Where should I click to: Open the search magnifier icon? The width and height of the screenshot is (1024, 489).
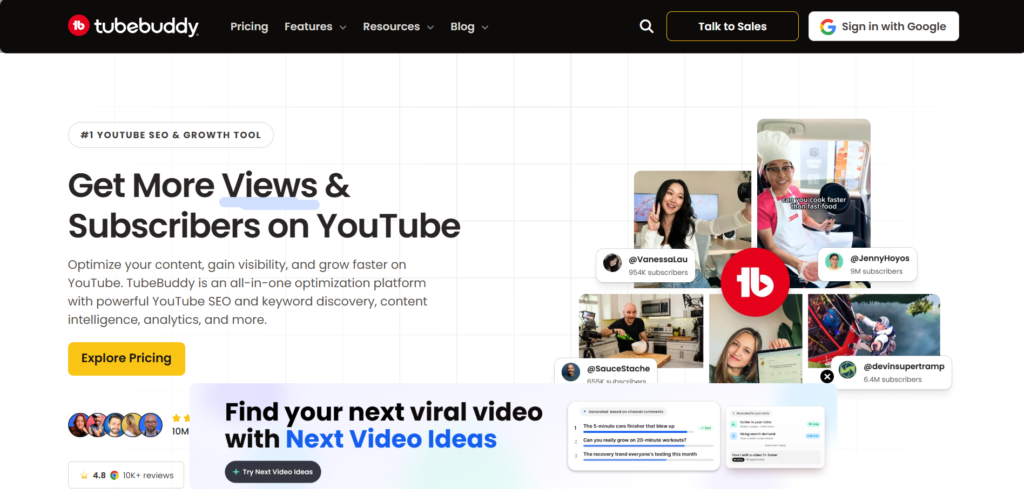pos(646,26)
